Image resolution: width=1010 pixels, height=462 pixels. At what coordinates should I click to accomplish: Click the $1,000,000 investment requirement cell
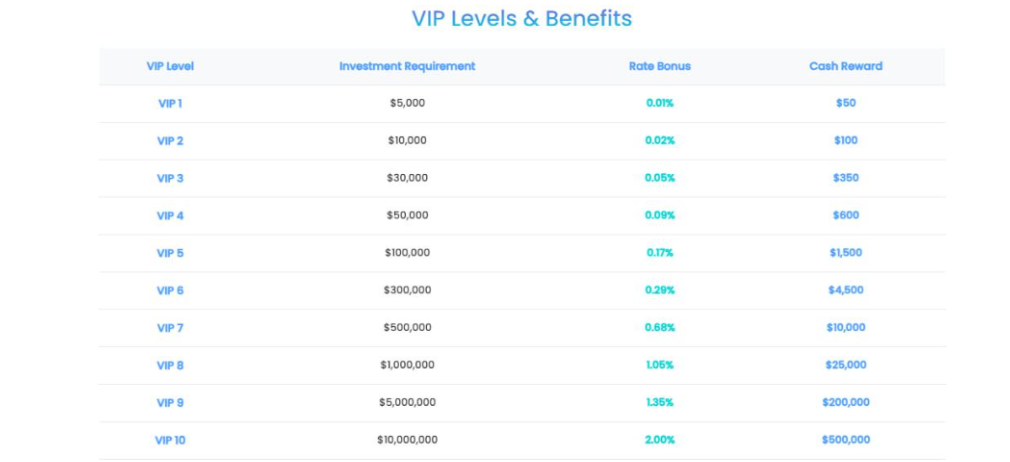[x=407, y=365]
